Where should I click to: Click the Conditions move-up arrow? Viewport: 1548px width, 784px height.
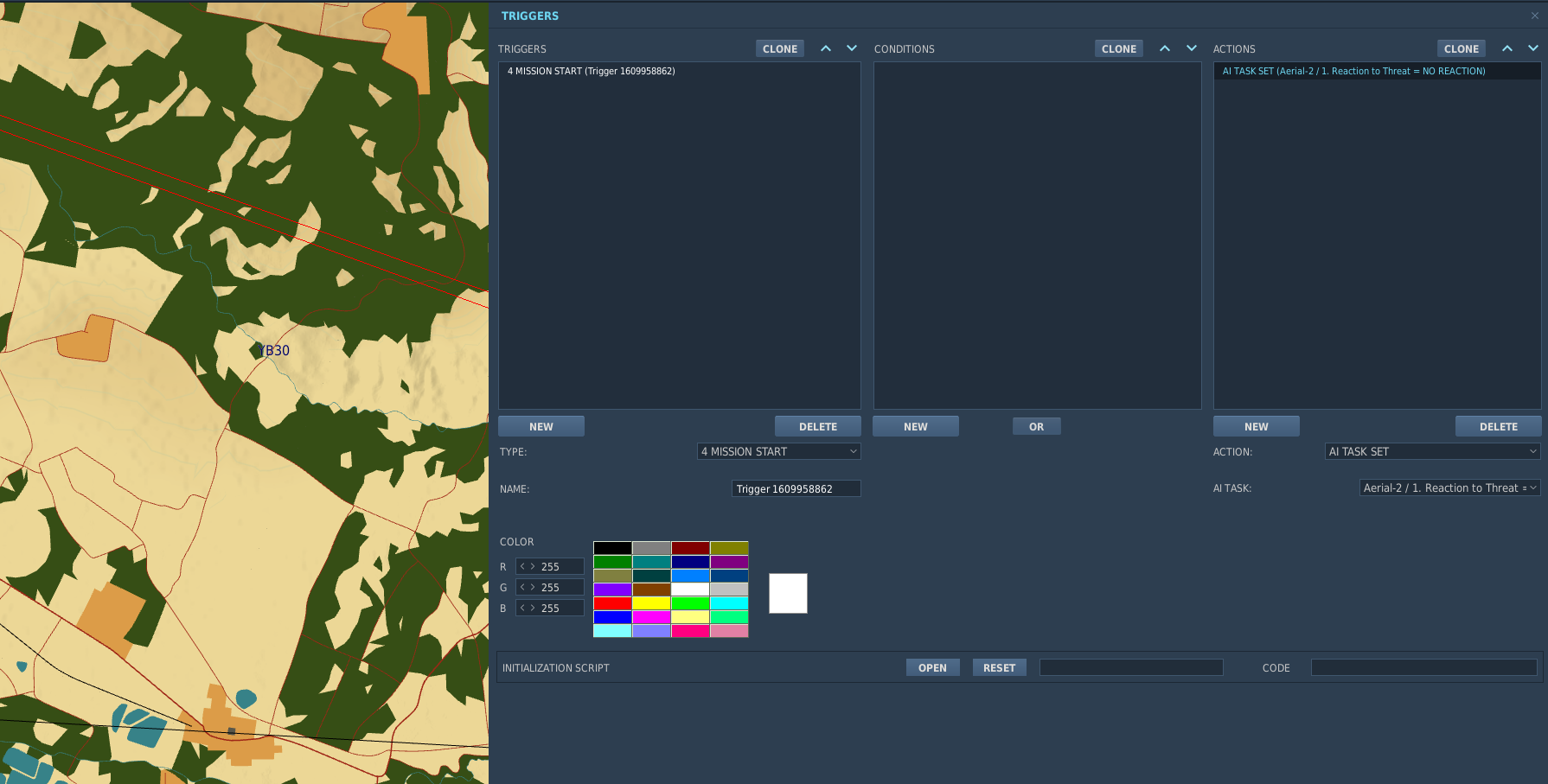pos(1165,48)
